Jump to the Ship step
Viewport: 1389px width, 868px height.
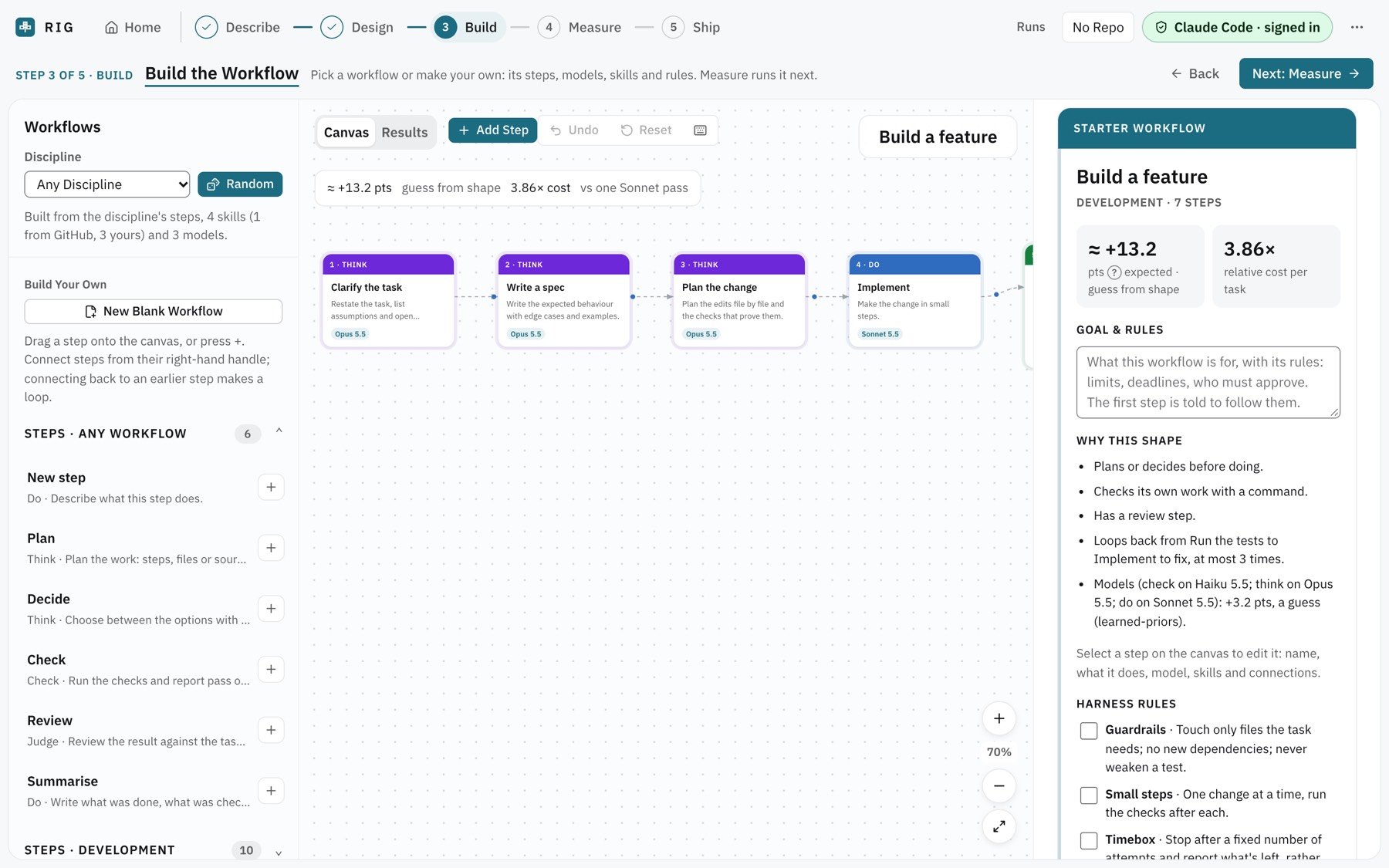[691, 27]
